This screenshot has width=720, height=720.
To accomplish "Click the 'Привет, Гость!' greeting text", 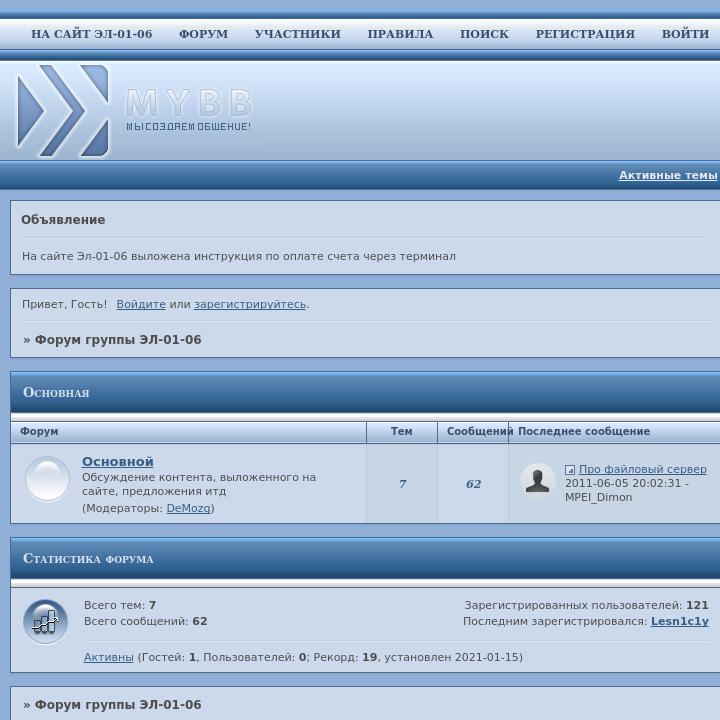I will (64, 304).
